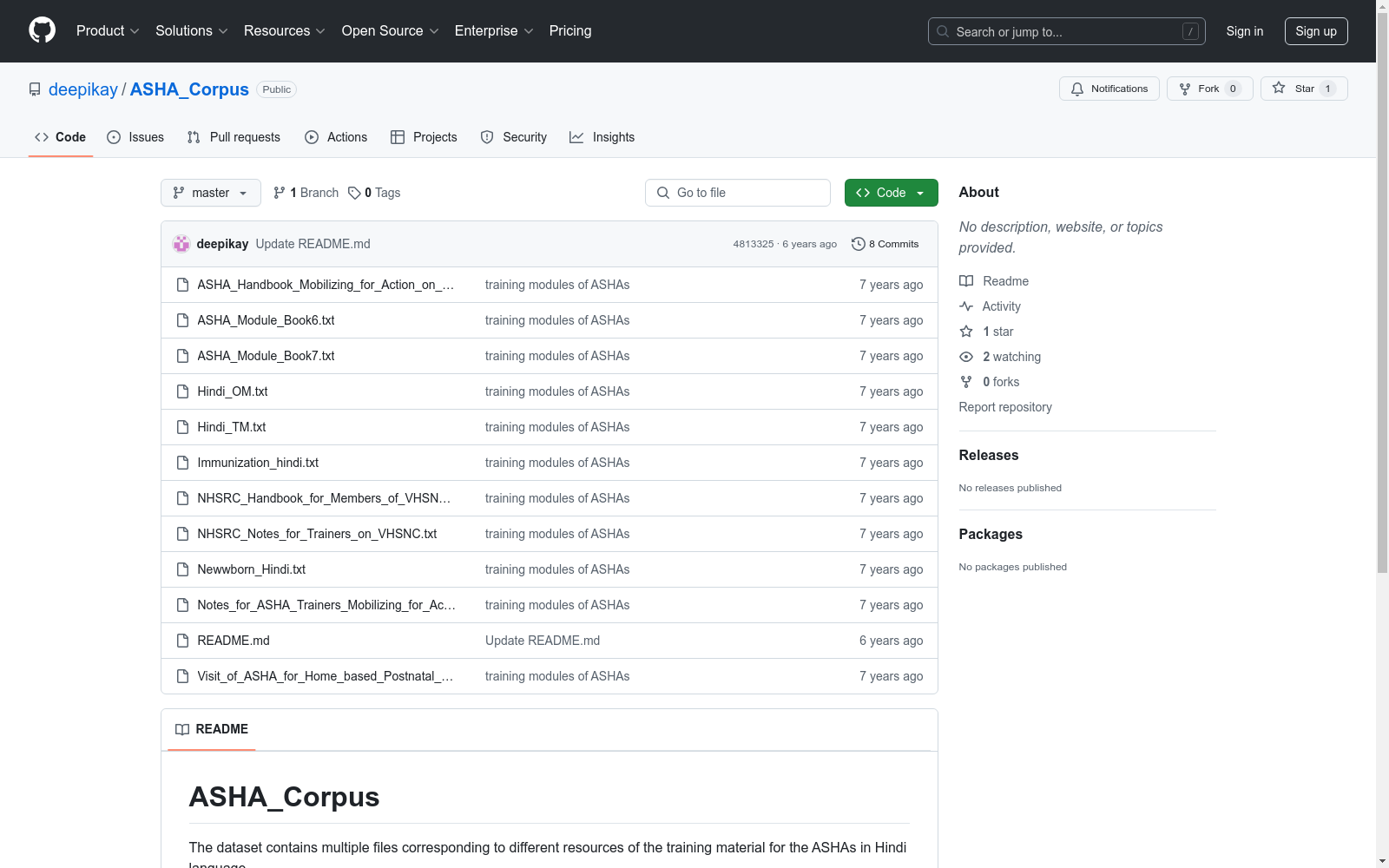Expand the Product menu
The width and height of the screenshot is (1389, 868).
click(x=108, y=30)
